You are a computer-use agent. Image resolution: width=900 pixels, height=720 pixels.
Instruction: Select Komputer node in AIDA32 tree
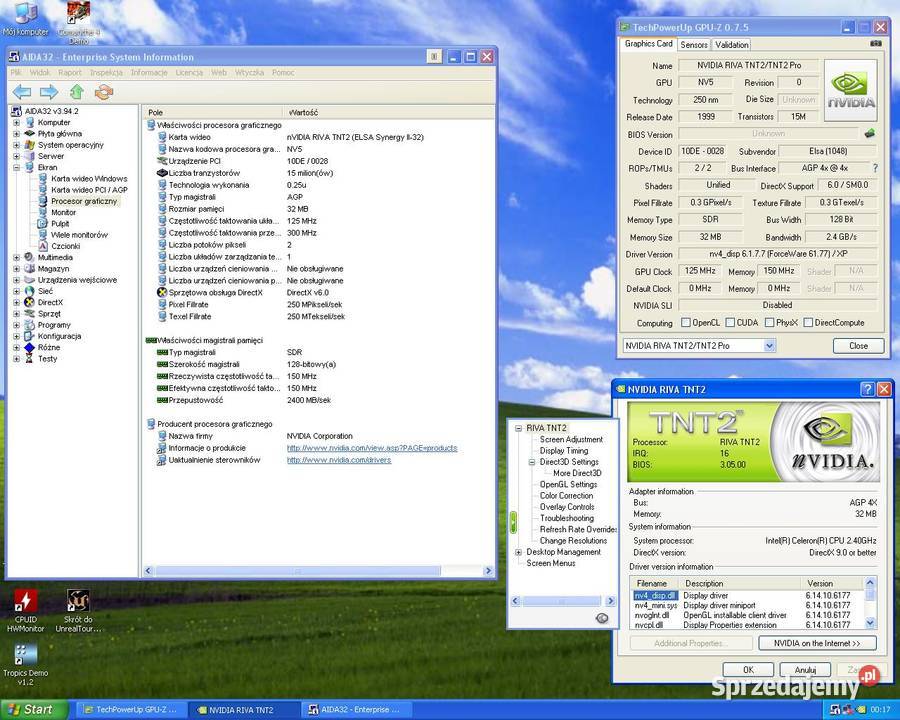(53, 122)
